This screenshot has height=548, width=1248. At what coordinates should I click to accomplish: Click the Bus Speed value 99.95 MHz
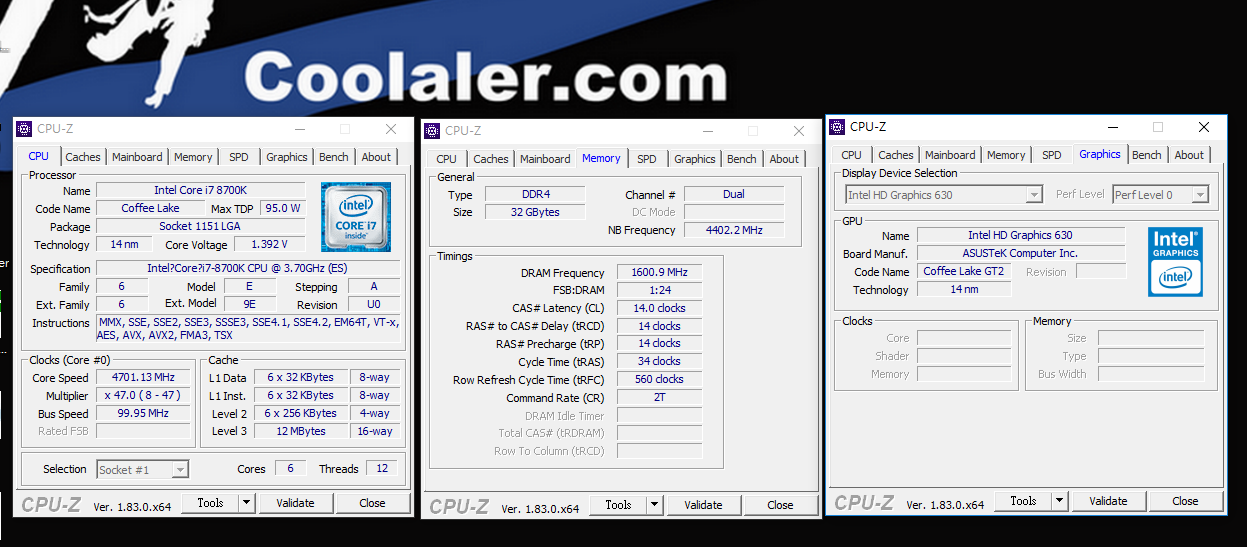click(143, 413)
